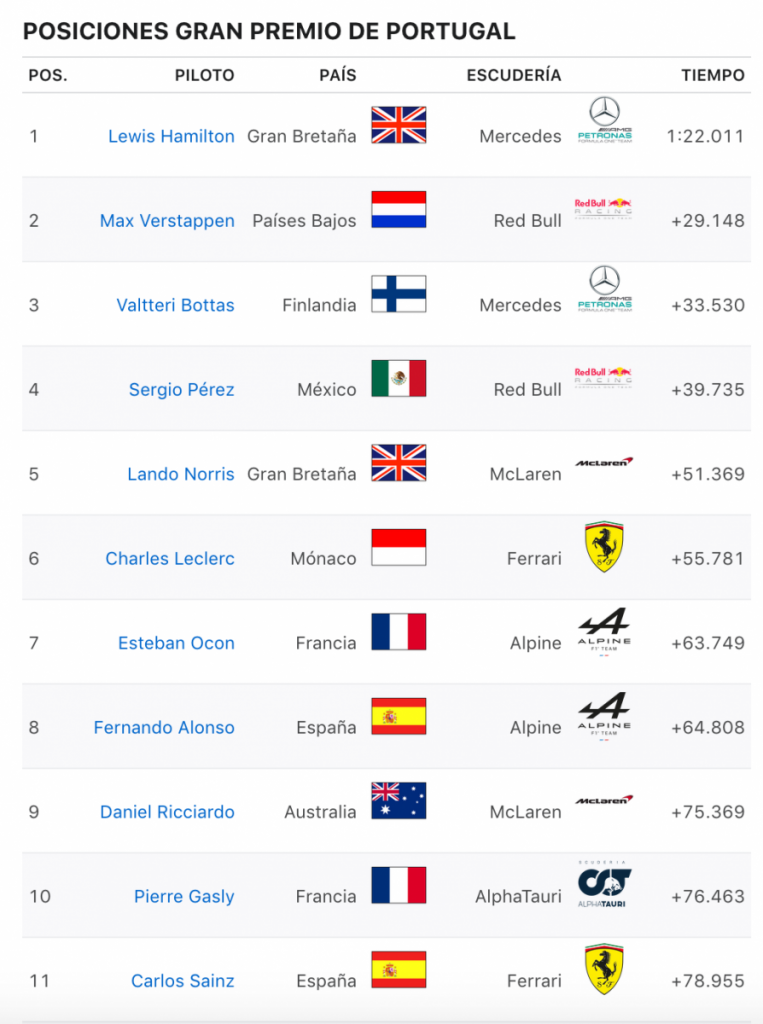Open the Lewis Hamilton driver link
This screenshot has width=763, height=1024.
click(171, 136)
